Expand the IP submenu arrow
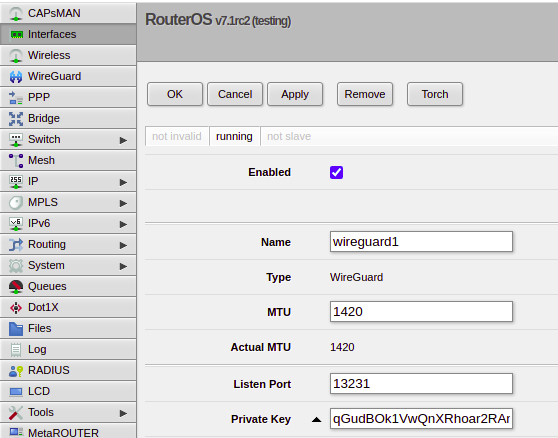Viewport: 558px width, 438px height. (x=123, y=182)
